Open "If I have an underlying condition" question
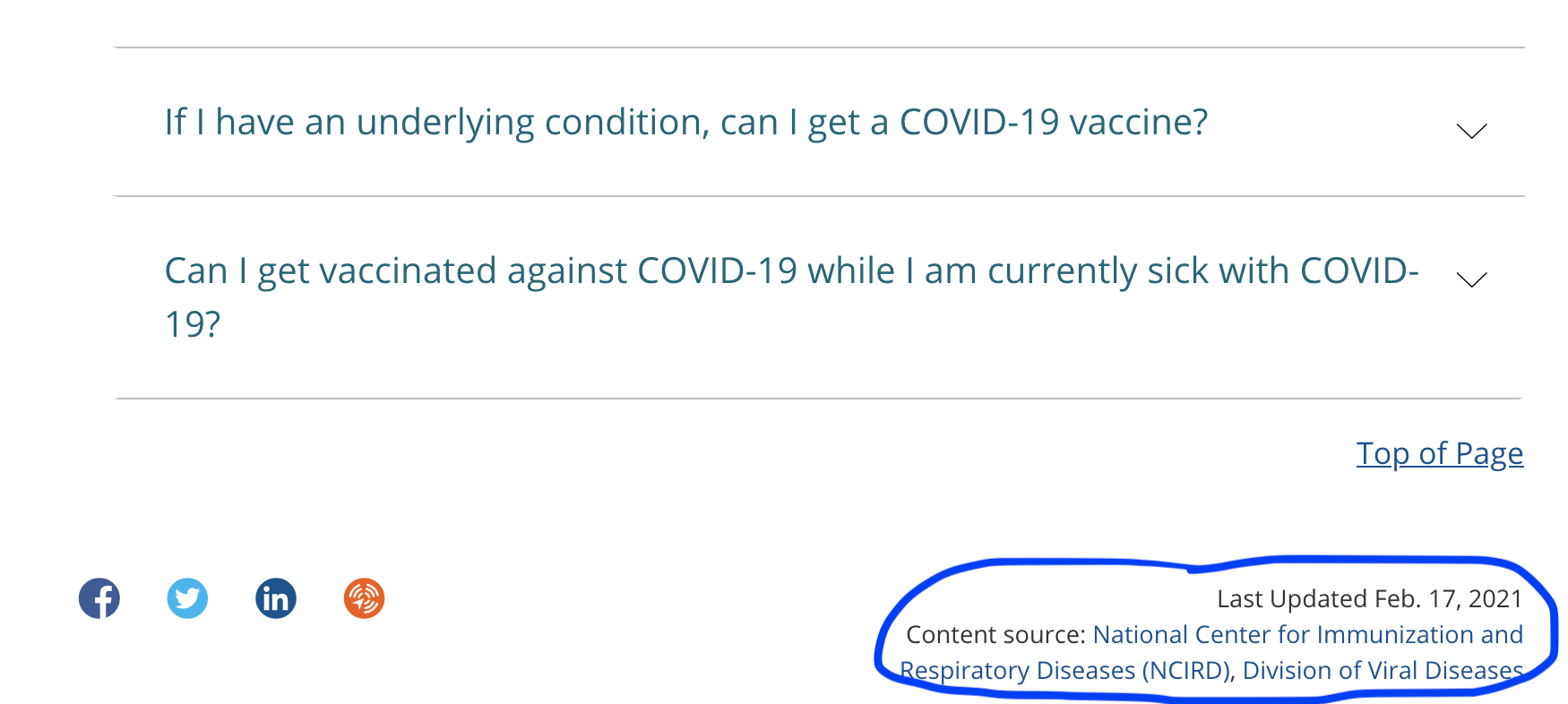 click(x=686, y=122)
